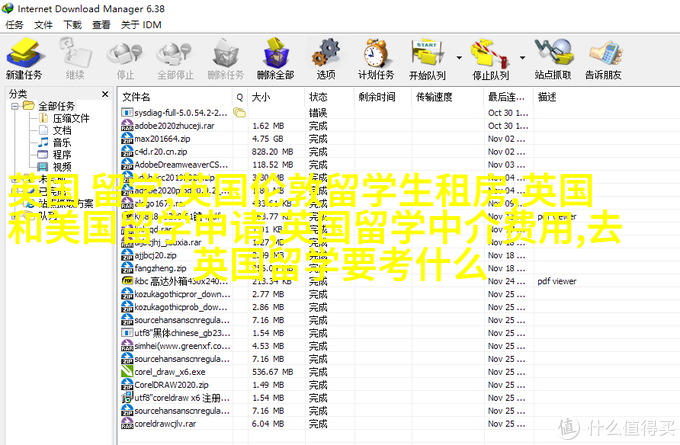680x445 pixels.
Task: Click the 错误 status cell
Action: tap(318, 113)
